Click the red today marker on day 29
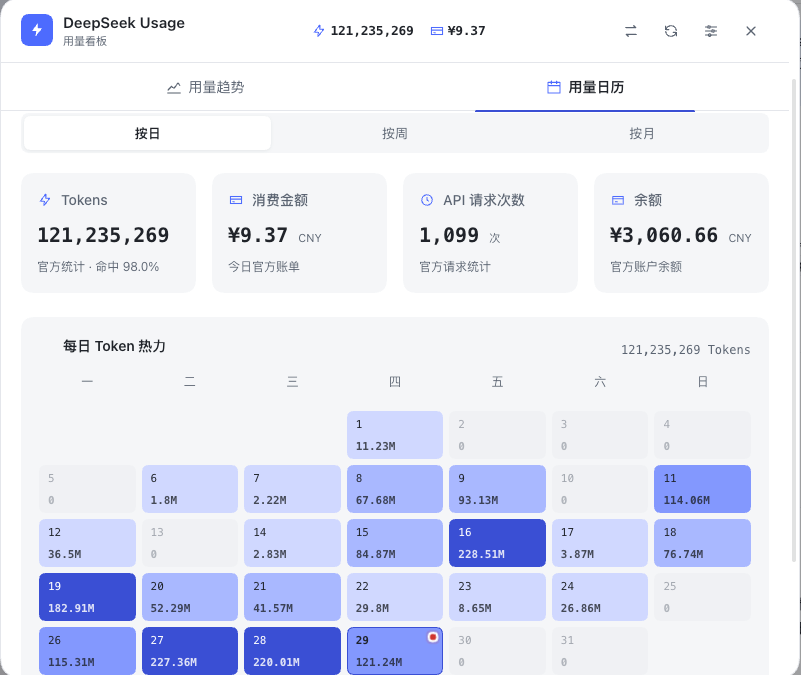The height and width of the screenshot is (675, 801). click(433, 637)
